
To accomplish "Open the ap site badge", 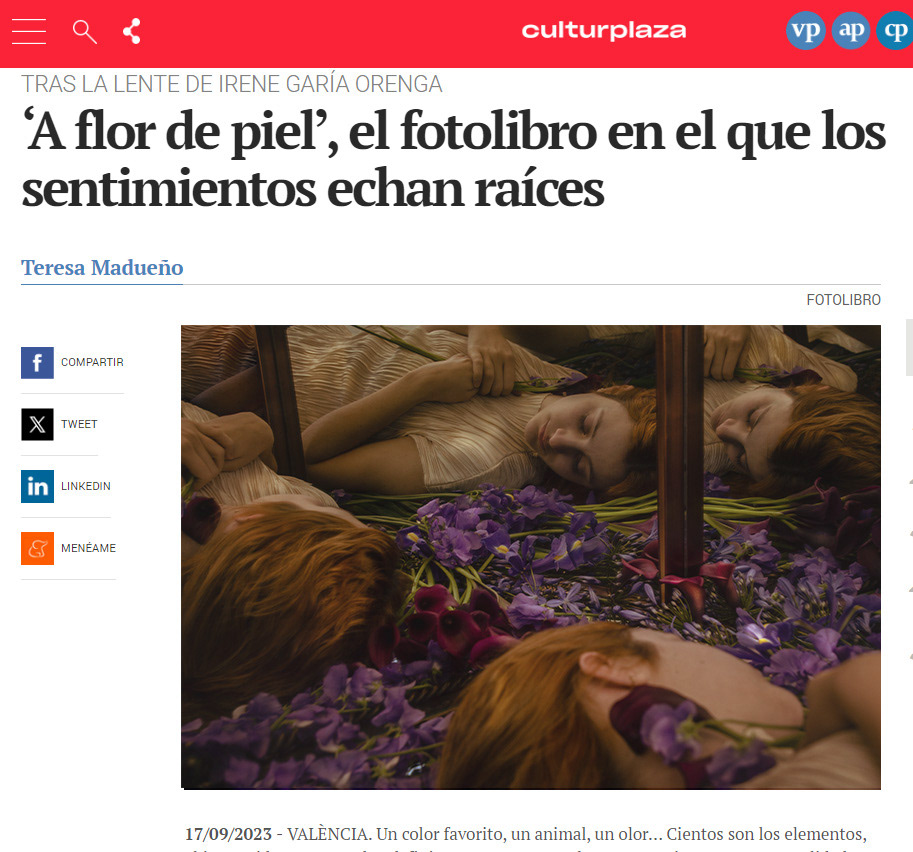I will (x=851, y=30).
